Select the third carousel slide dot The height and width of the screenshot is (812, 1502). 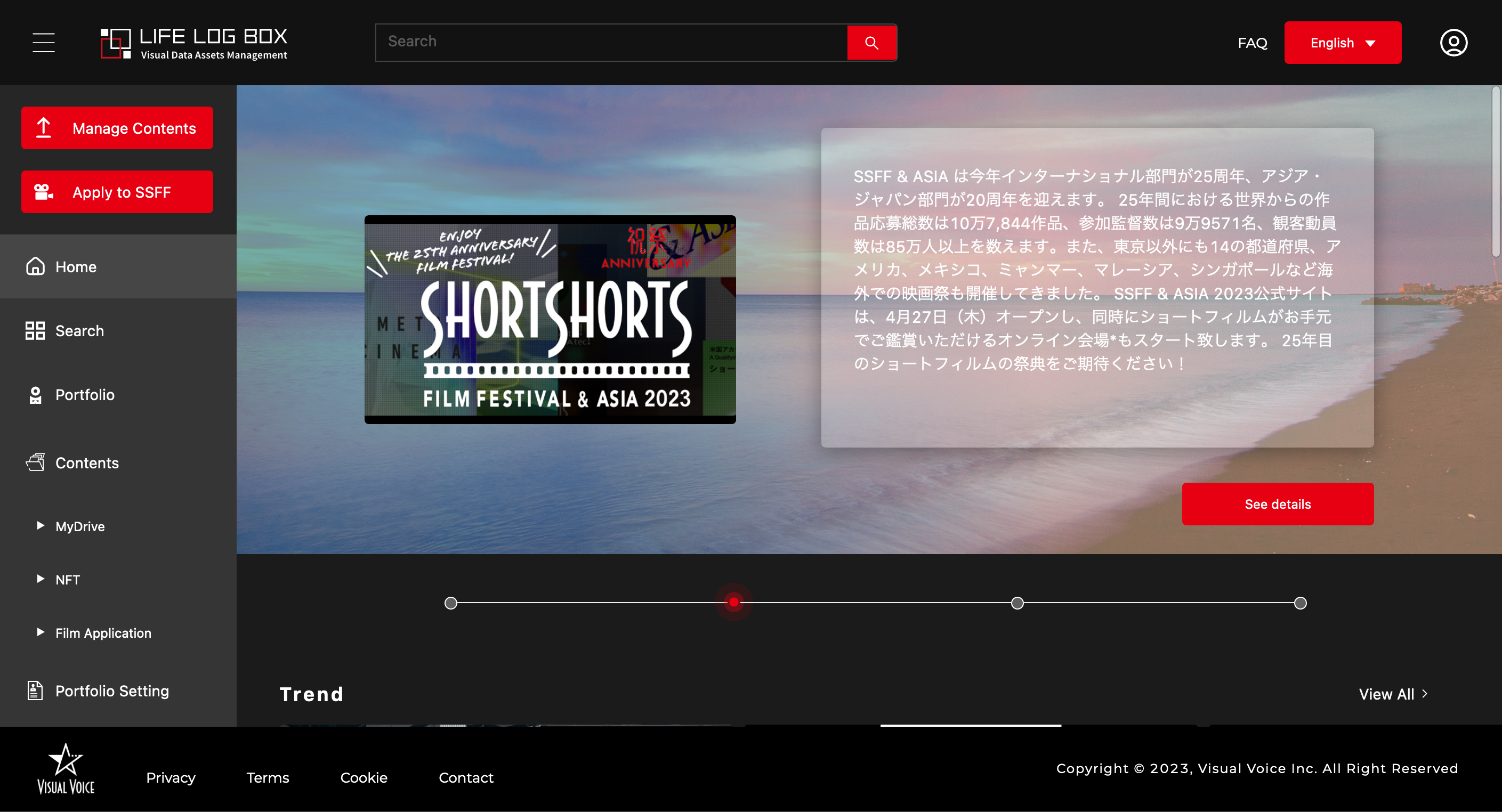pyautogui.click(x=1017, y=603)
